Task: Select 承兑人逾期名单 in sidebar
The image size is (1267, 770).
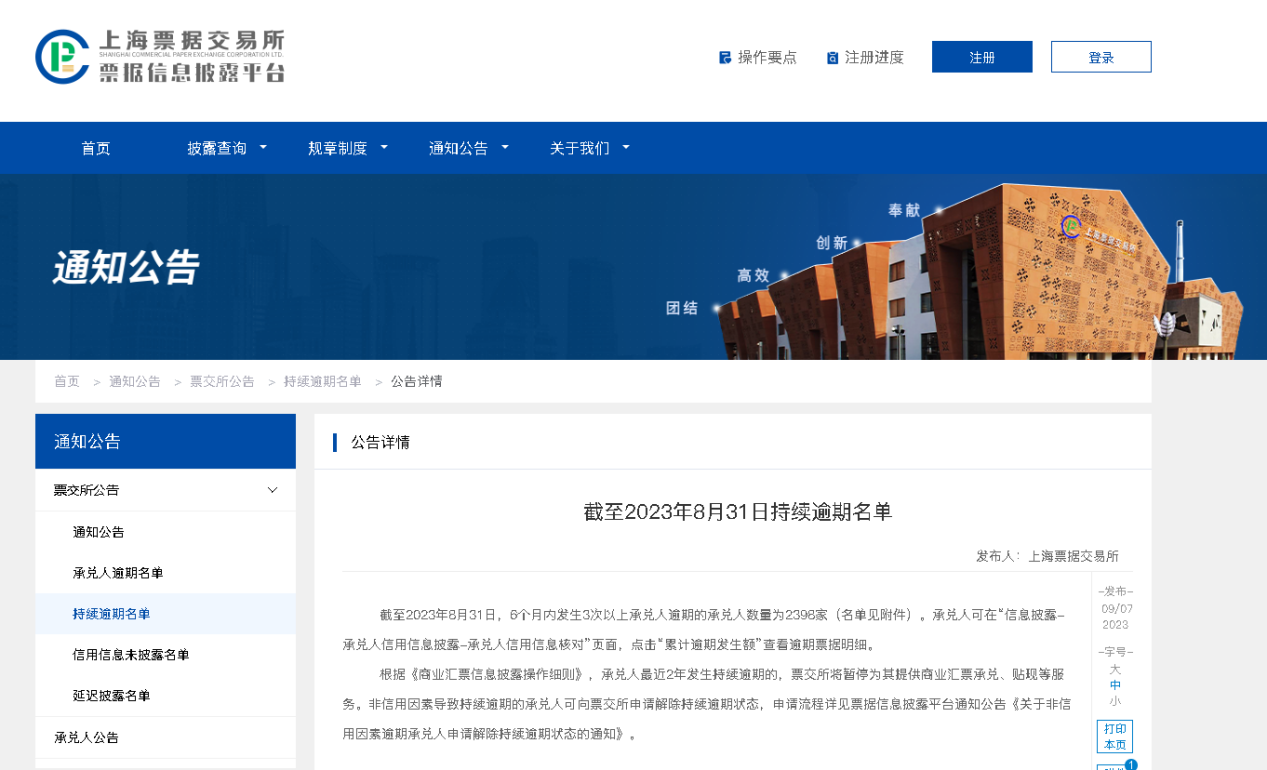Action: tap(118, 573)
